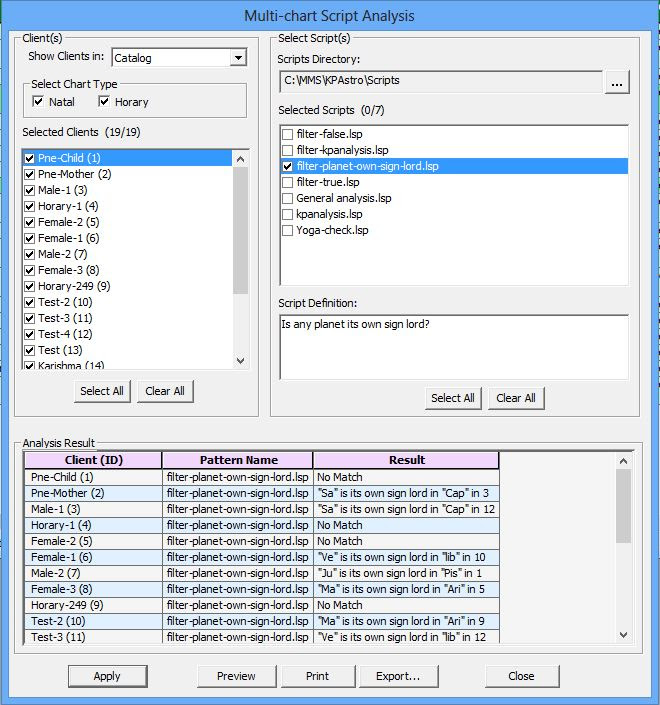Screen dimensions: 660x705
Task: Select the Male-2 (7) result row
Action: pos(262,573)
